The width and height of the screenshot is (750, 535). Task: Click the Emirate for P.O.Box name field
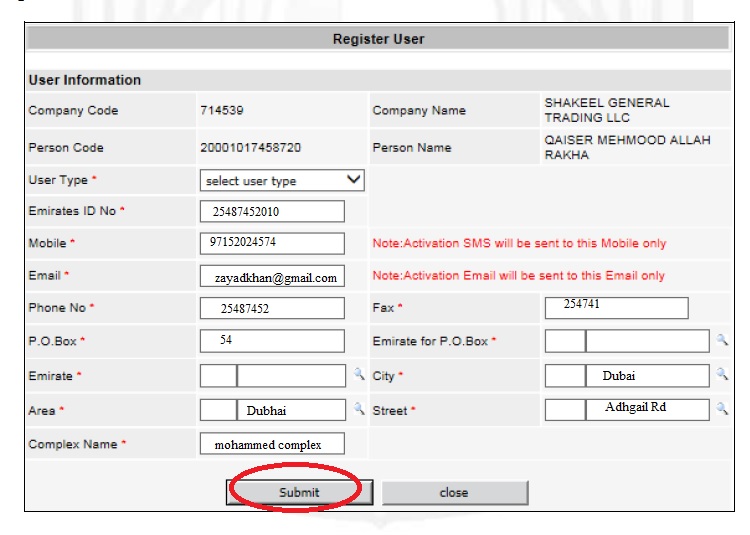click(x=647, y=341)
